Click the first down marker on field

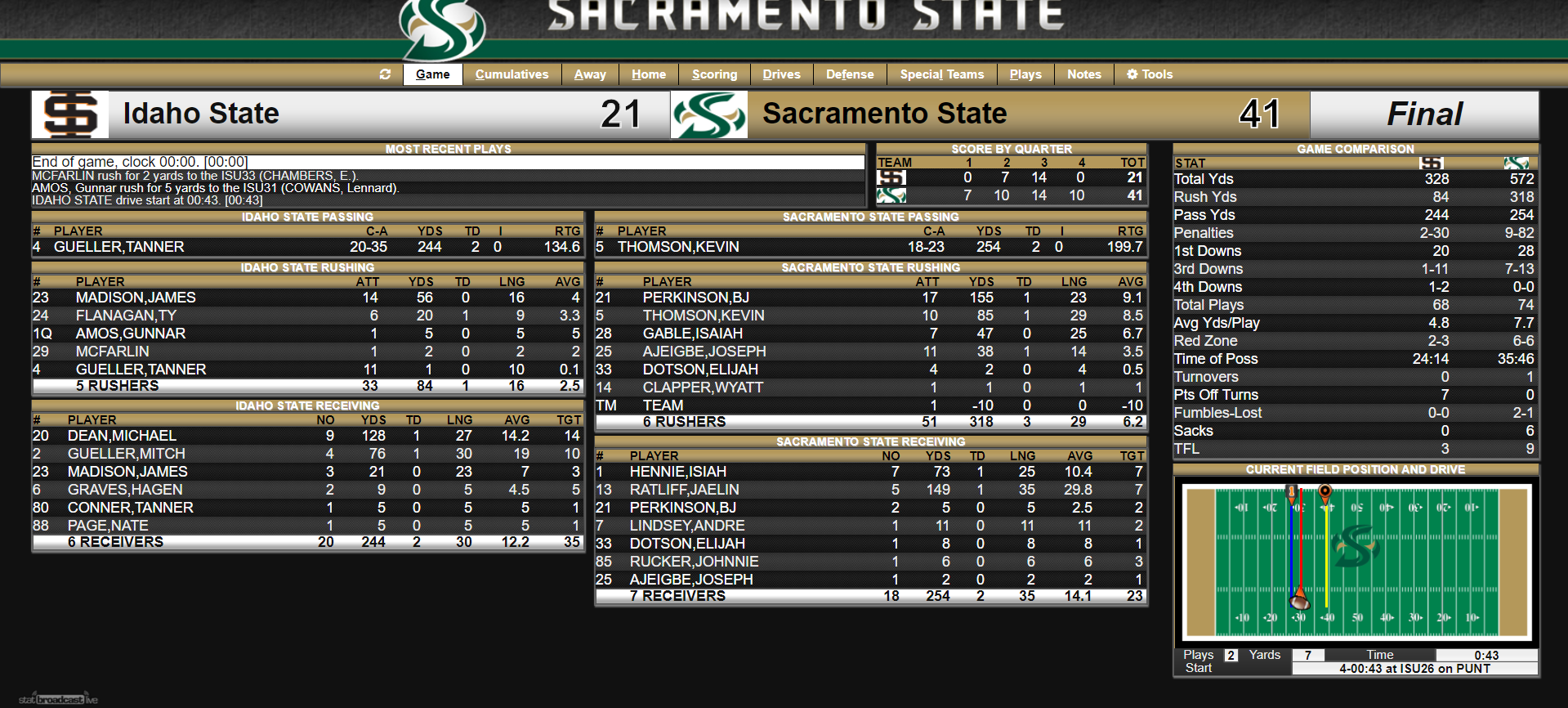click(1292, 492)
